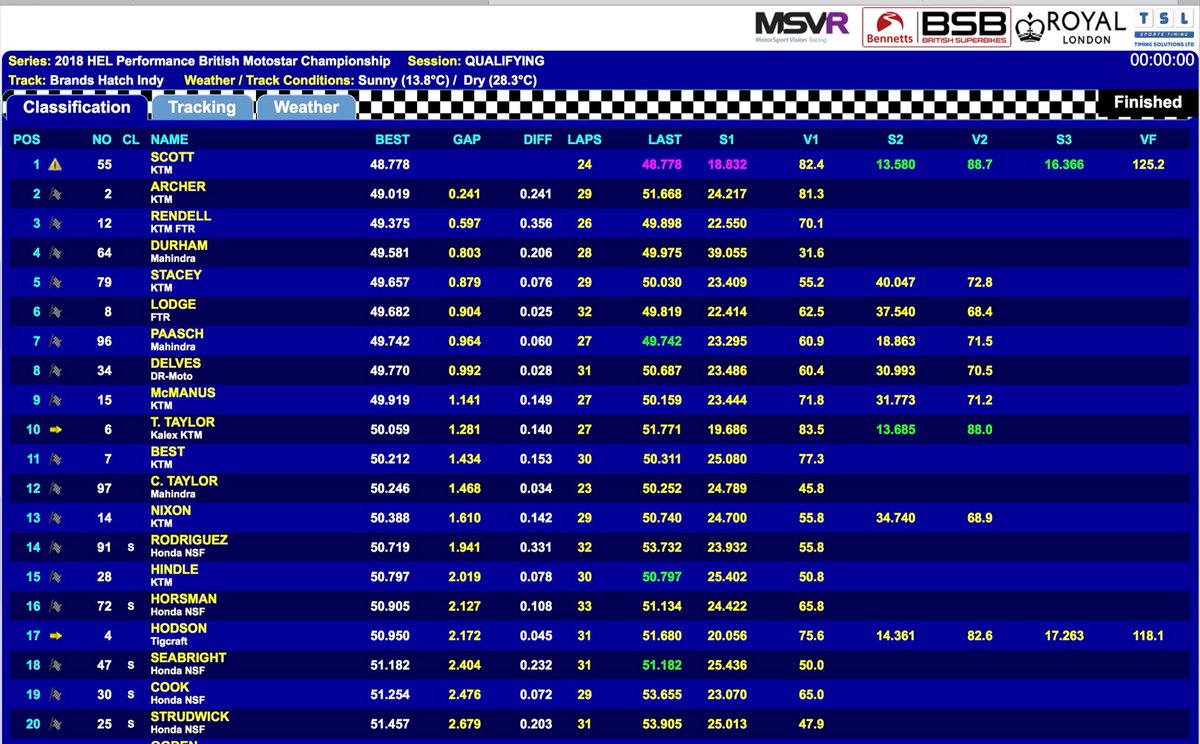Select rider name RENDELL

click(x=179, y=217)
